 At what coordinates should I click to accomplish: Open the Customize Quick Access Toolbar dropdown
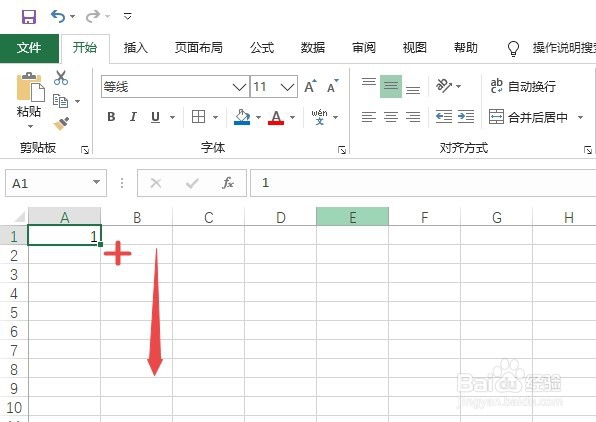click(x=128, y=16)
